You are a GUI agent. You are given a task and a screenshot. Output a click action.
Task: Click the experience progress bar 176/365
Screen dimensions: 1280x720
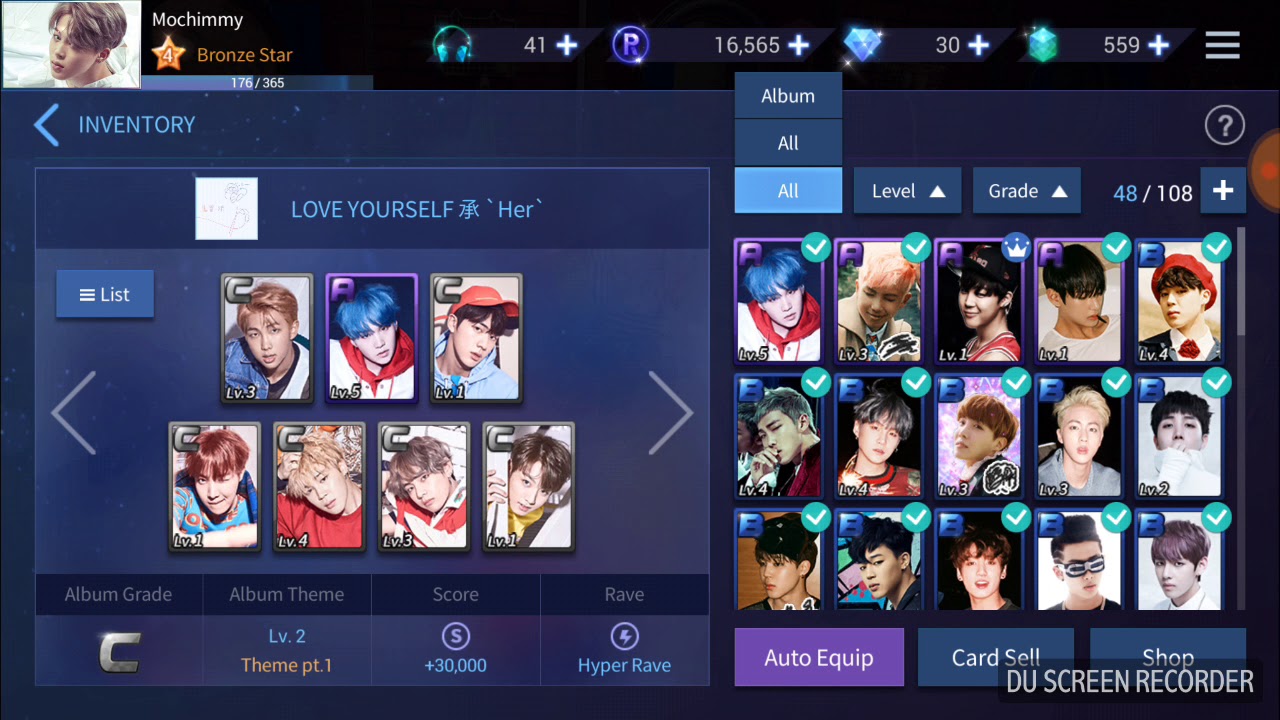257,83
